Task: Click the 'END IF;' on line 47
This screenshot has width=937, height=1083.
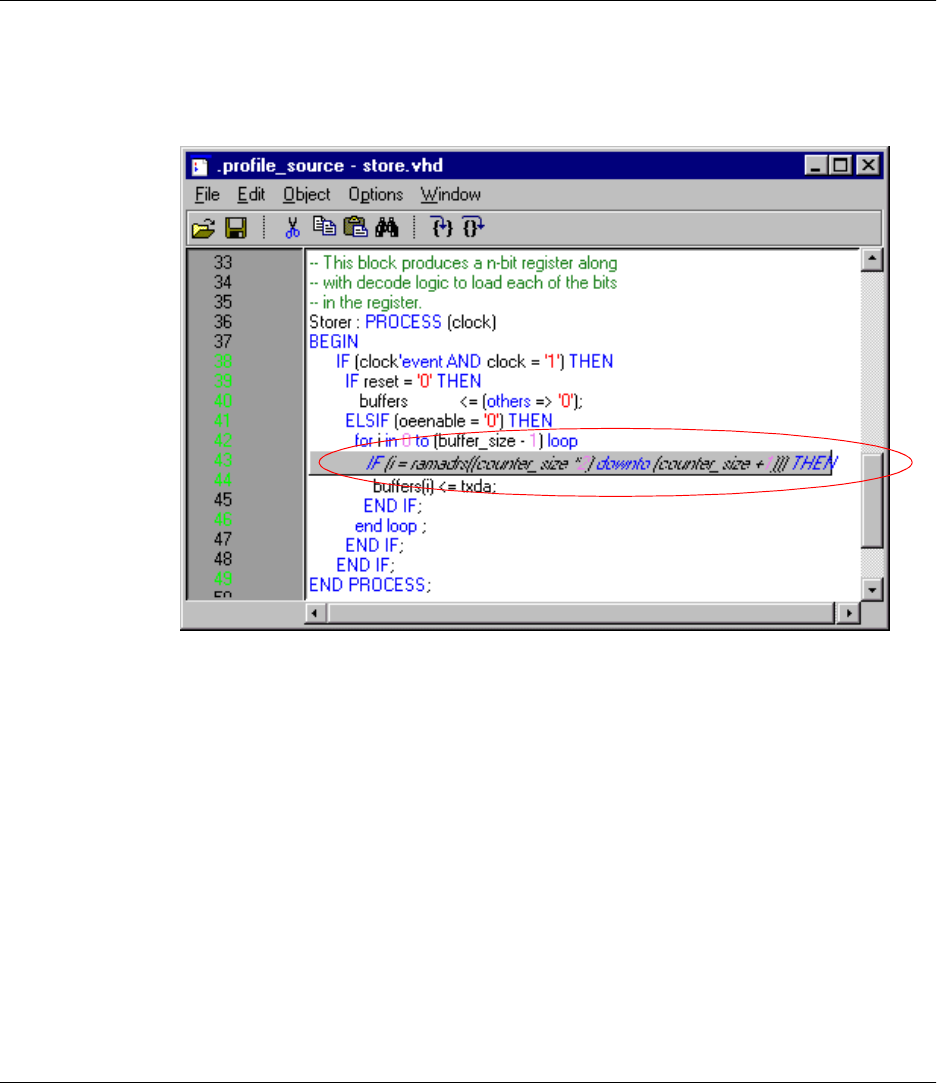Action: (374, 546)
